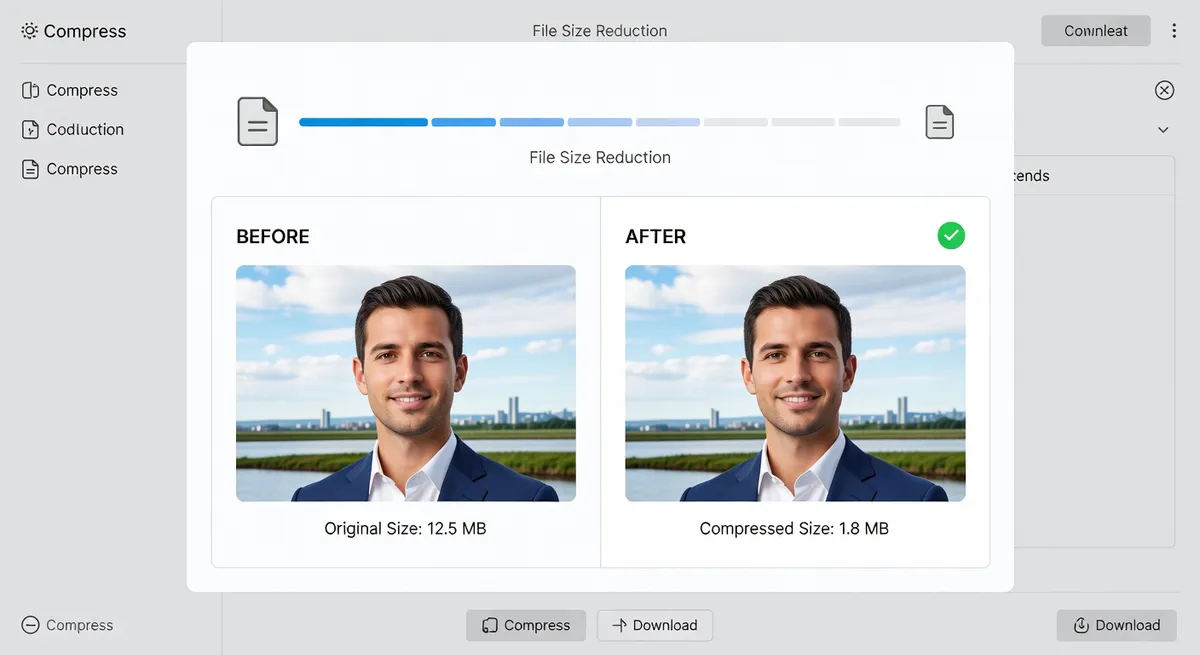The image size is (1200, 655).
Task: Close the right panel with the circled X
Action: (x=1164, y=90)
